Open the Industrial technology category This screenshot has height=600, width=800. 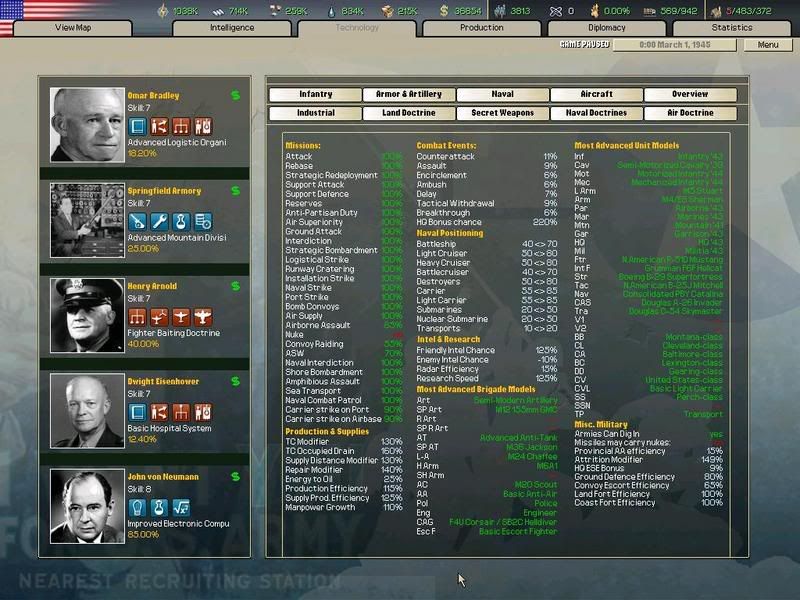click(315, 113)
